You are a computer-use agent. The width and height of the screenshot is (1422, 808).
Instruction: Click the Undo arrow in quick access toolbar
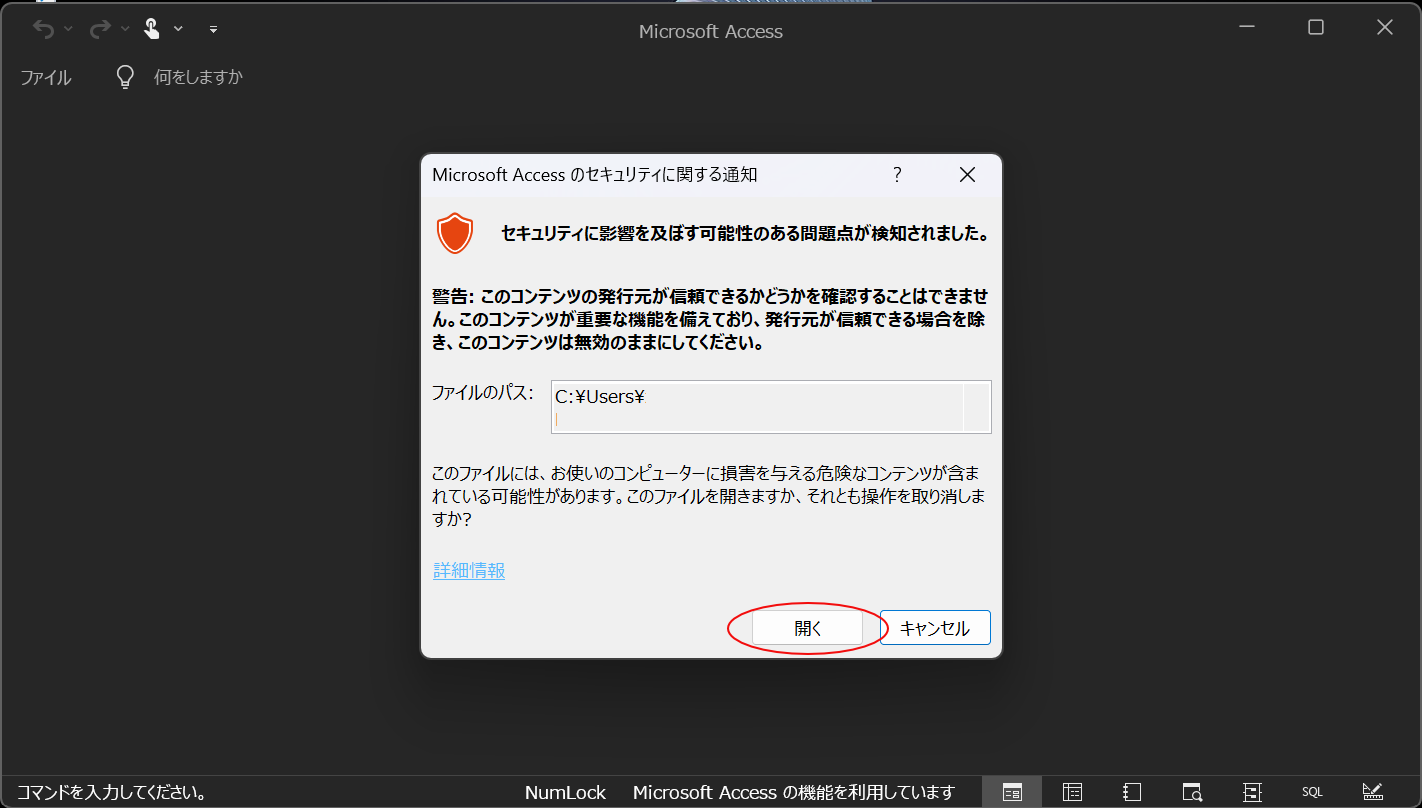click(x=43, y=29)
